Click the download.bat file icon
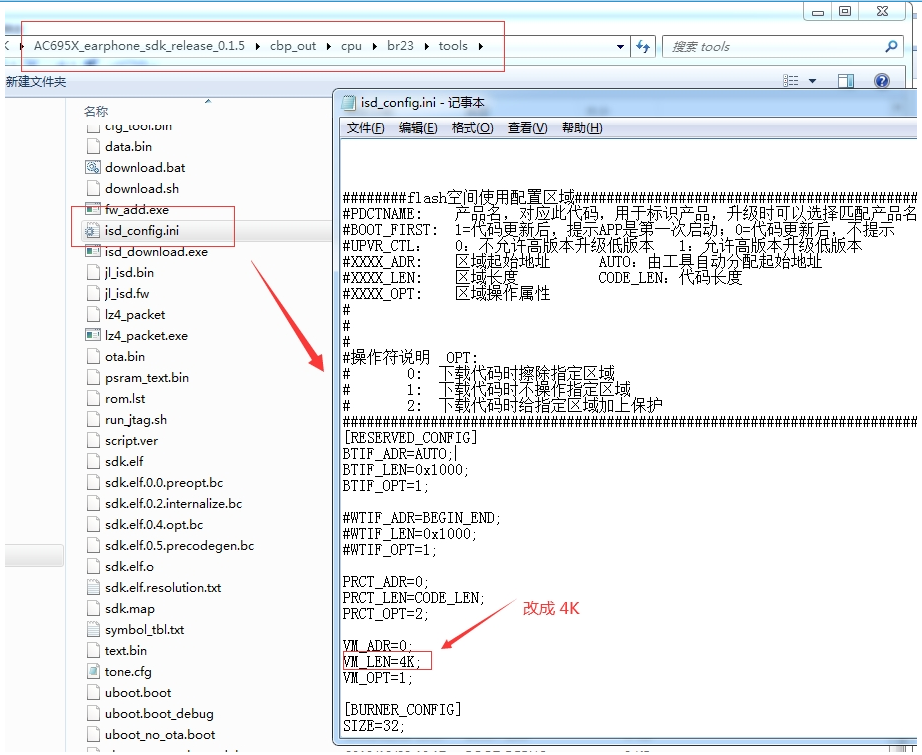The height and width of the screenshot is (755, 922). point(92,168)
